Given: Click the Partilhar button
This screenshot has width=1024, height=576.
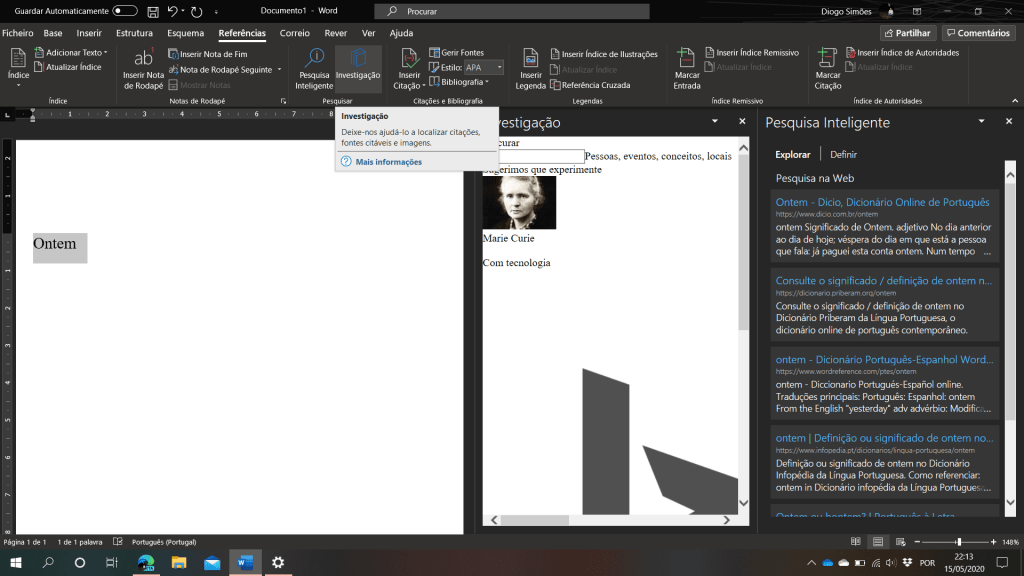Looking at the screenshot, I should coord(907,33).
